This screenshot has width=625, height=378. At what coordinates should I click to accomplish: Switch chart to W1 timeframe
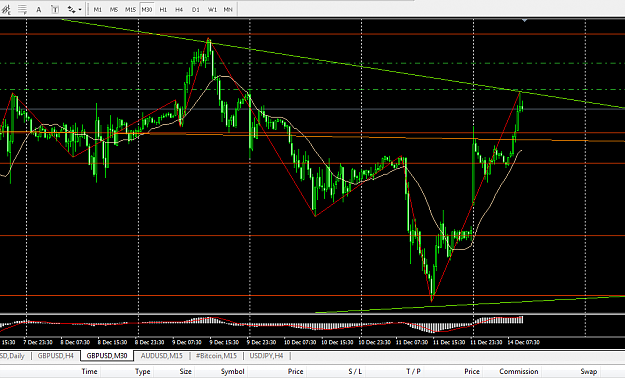212,10
